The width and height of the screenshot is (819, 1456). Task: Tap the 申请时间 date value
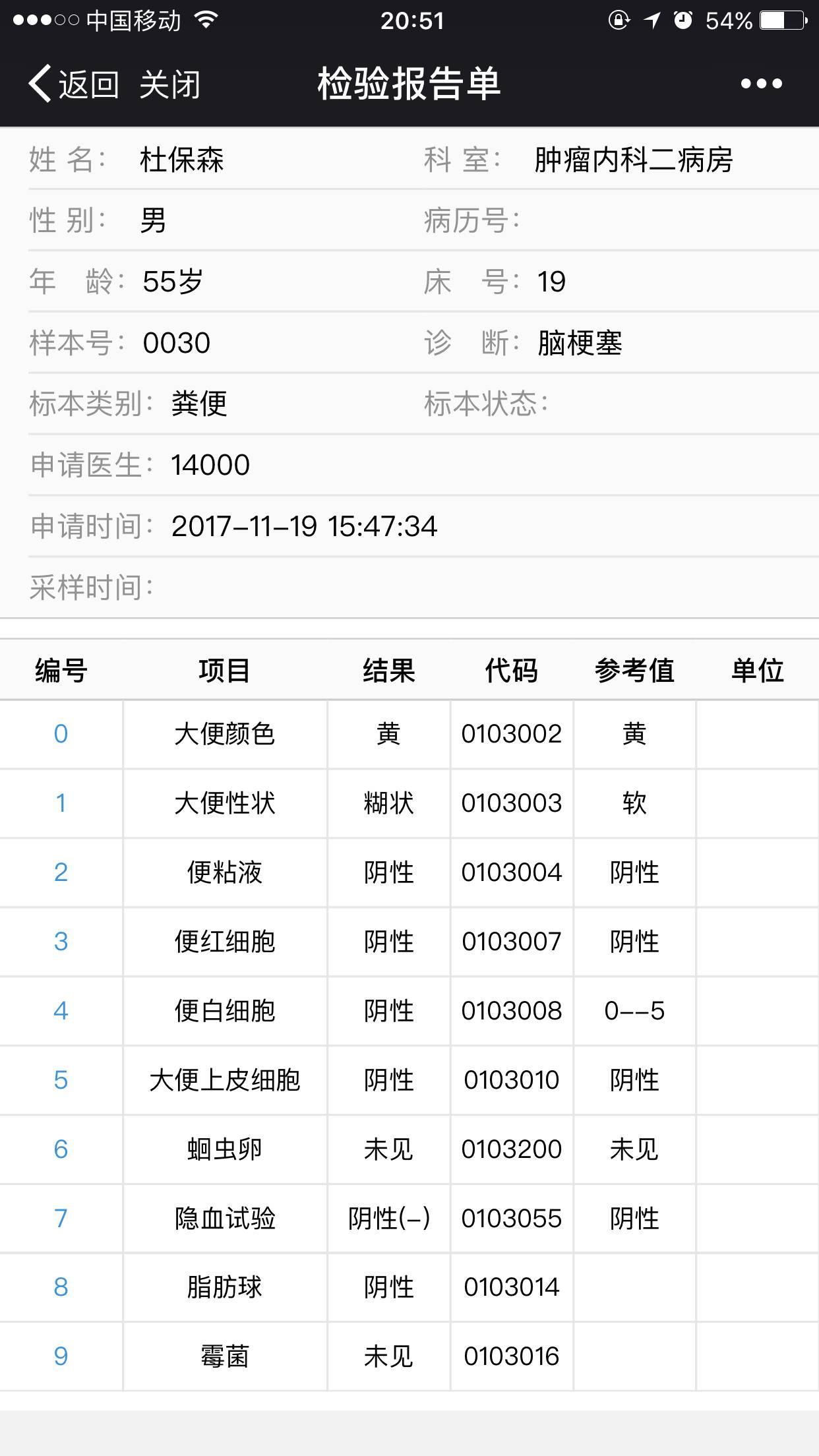point(304,526)
